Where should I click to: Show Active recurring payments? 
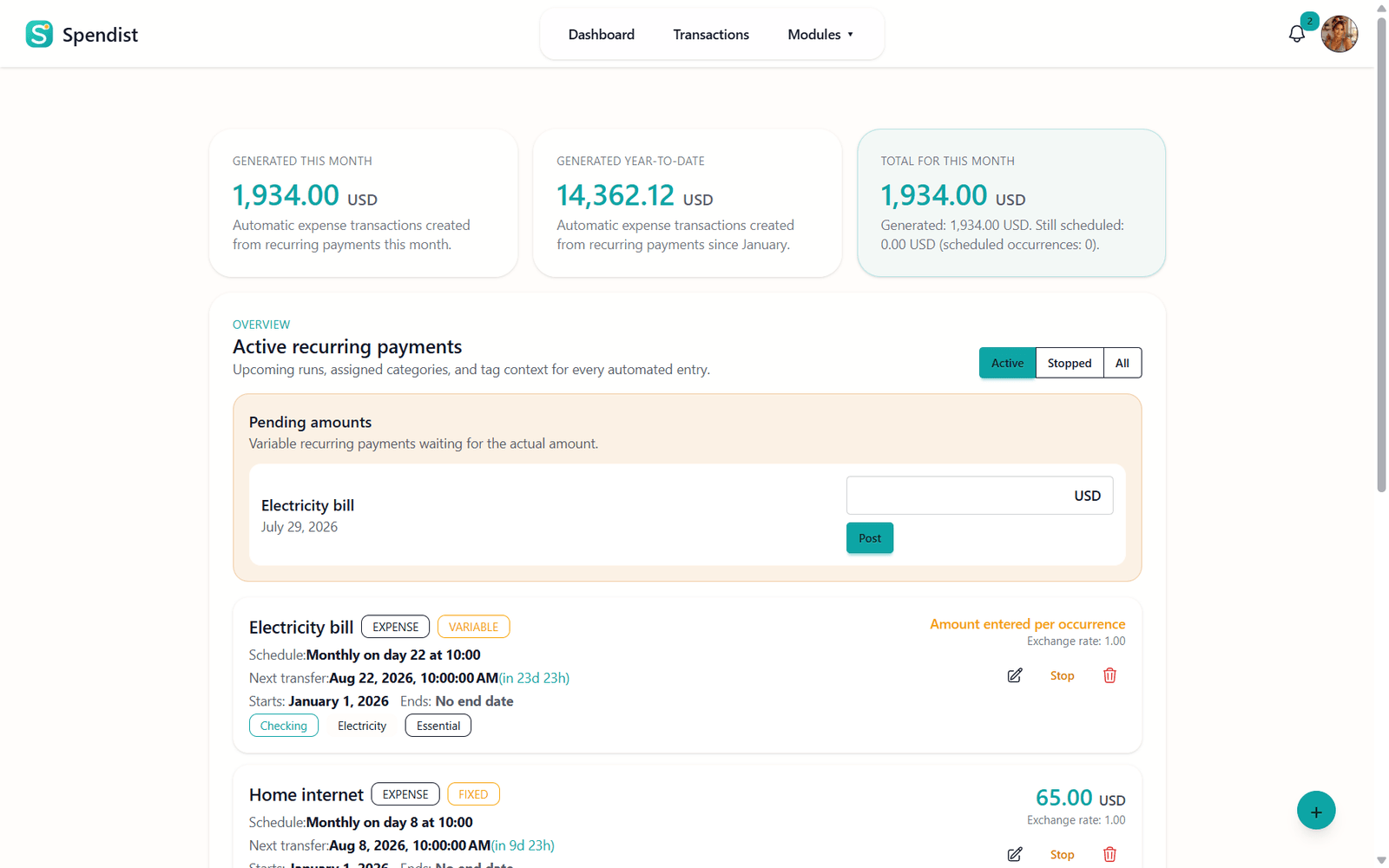(1007, 363)
